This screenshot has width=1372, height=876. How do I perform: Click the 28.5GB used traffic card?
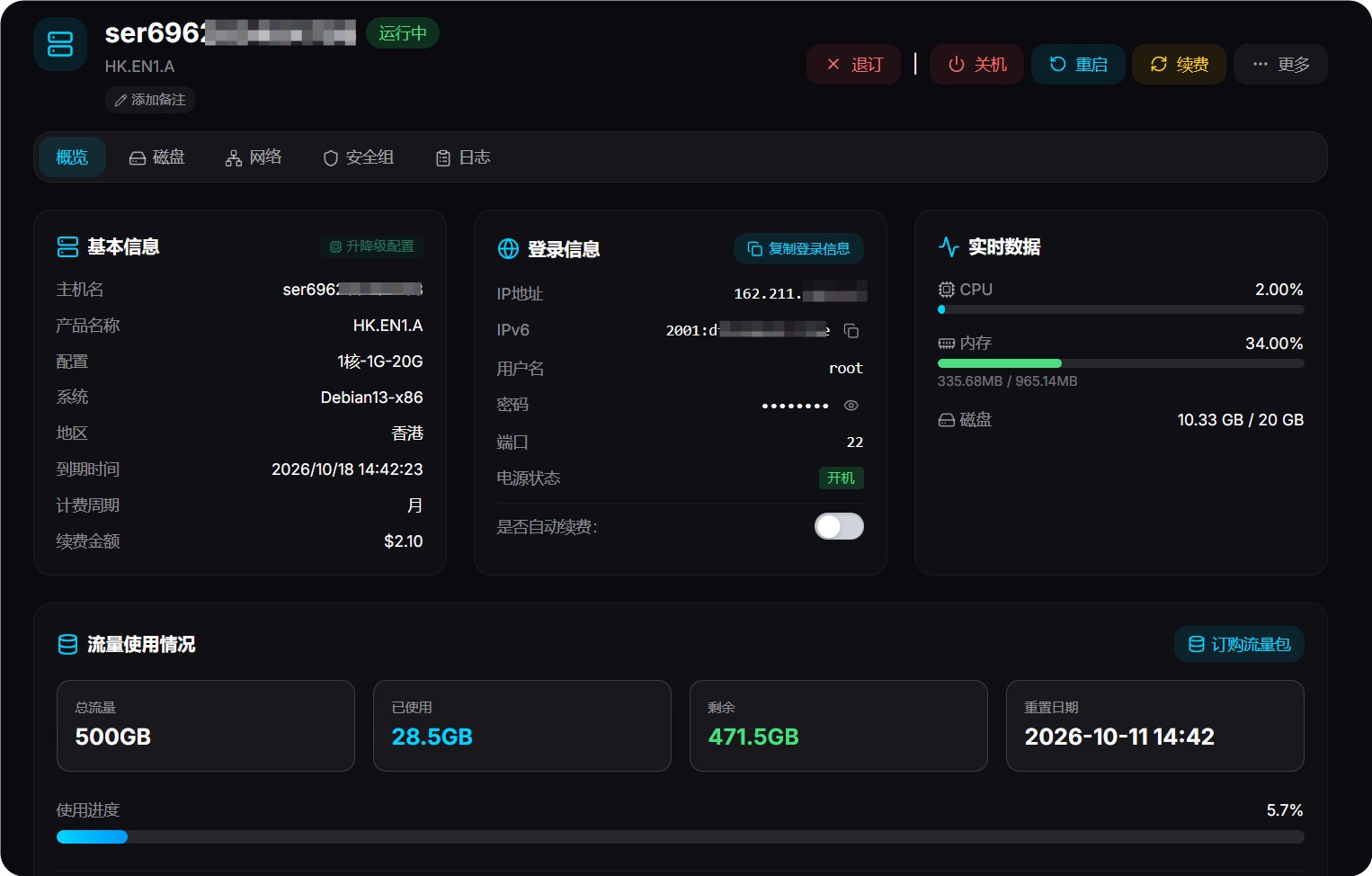click(522, 726)
